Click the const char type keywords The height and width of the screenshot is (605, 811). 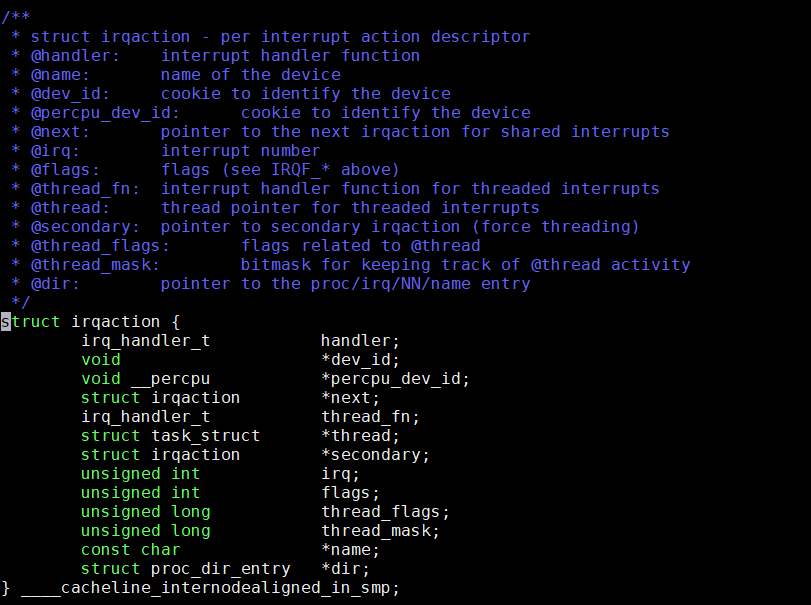[x=130, y=550]
